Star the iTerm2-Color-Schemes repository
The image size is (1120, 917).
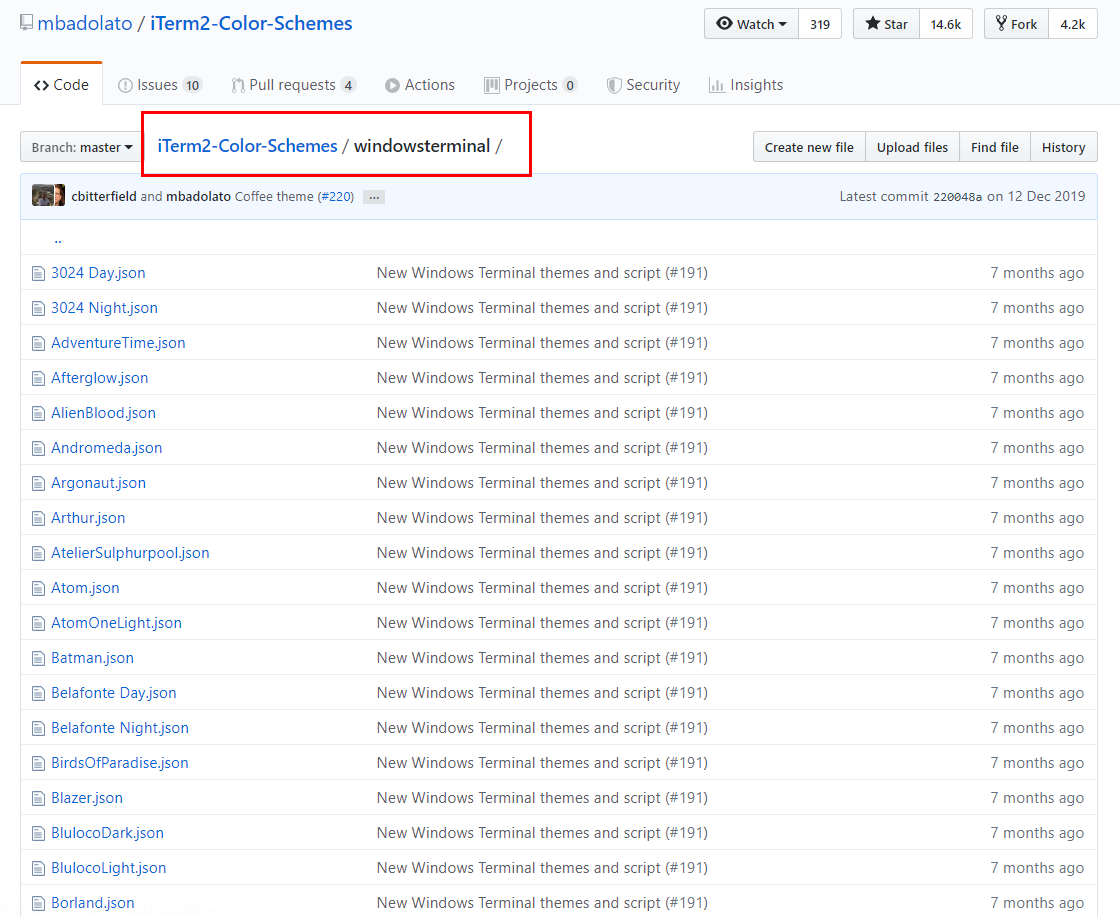pyautogui.click(x=885, y=24)
